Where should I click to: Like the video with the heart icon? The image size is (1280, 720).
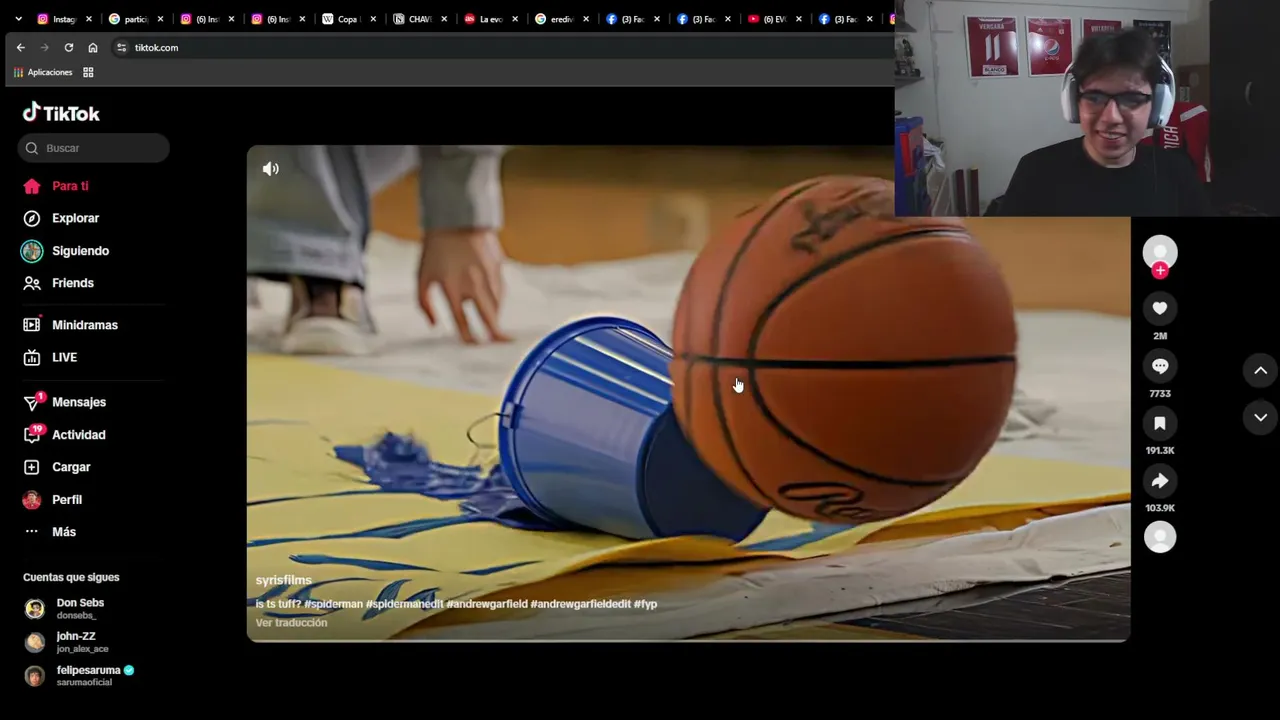click(1160, 308)
